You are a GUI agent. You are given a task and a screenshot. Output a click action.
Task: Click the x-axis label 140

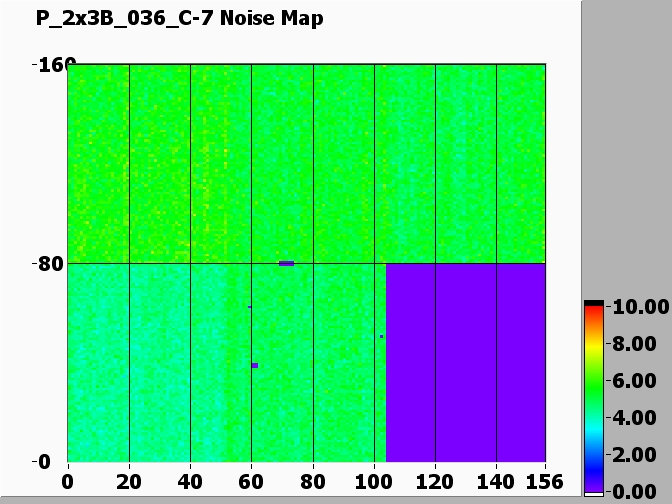[x=496, y=482]
